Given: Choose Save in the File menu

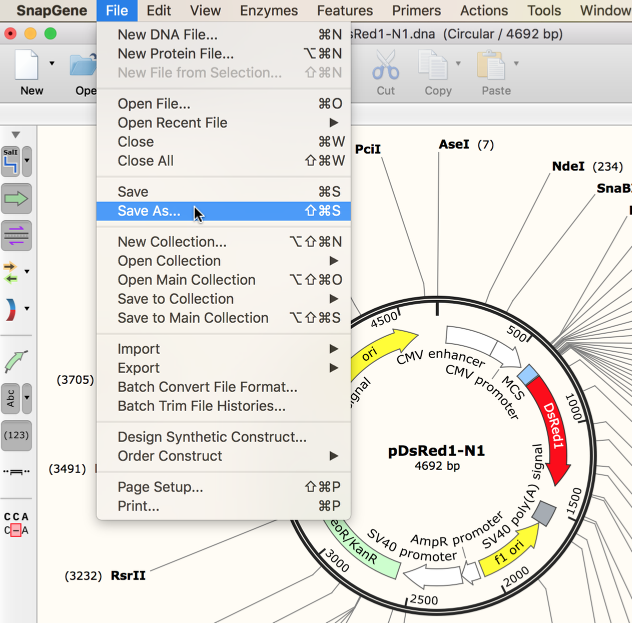Looking at the screenshot, I should pyautogui.click(x=224, y=192).
